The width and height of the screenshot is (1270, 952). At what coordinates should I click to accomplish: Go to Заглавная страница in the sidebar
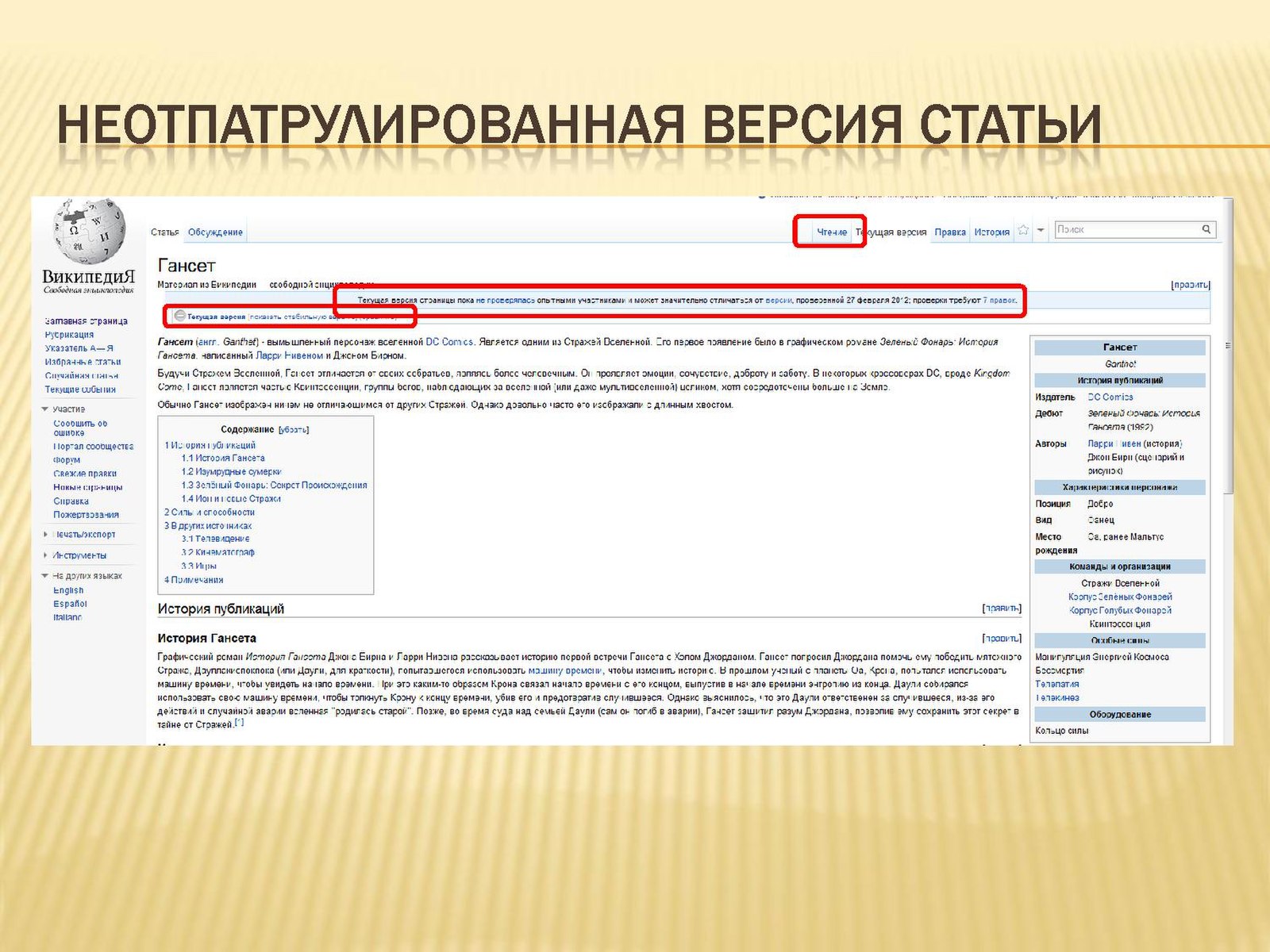coord(87,321)
